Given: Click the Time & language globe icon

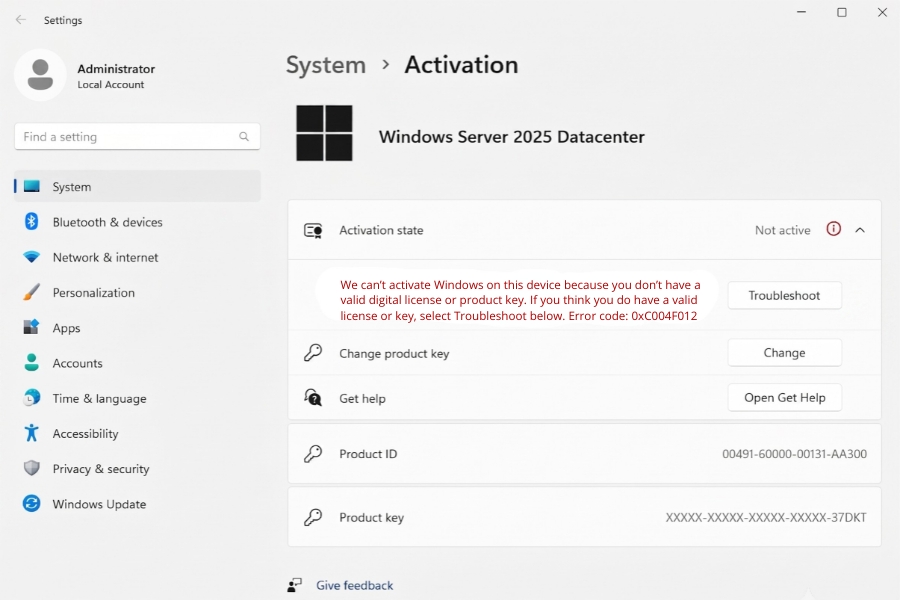Looking at the screenshot, I should pyautogui.click(x=32, y=397).
